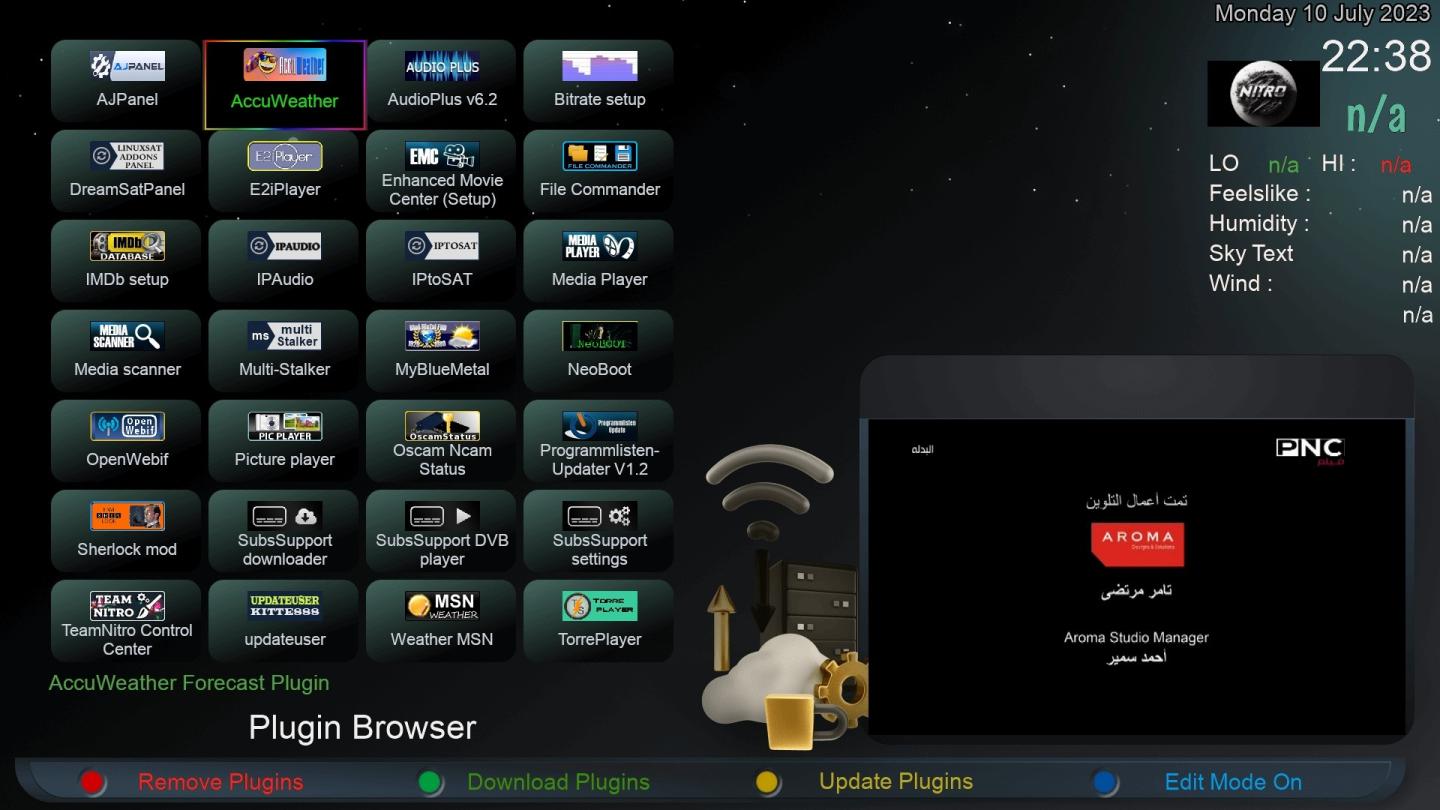Launch DreamSatPanel plugin

pos(127,171)
